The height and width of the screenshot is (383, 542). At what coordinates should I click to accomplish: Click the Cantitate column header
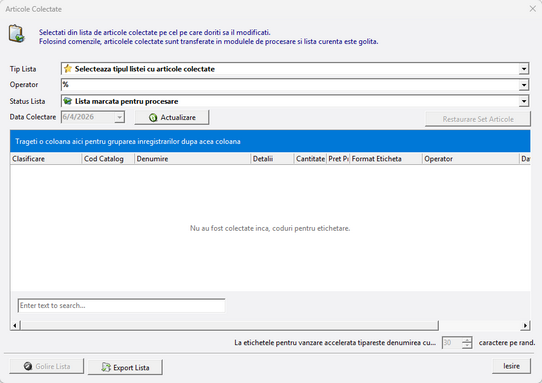[x=310, y=159]
